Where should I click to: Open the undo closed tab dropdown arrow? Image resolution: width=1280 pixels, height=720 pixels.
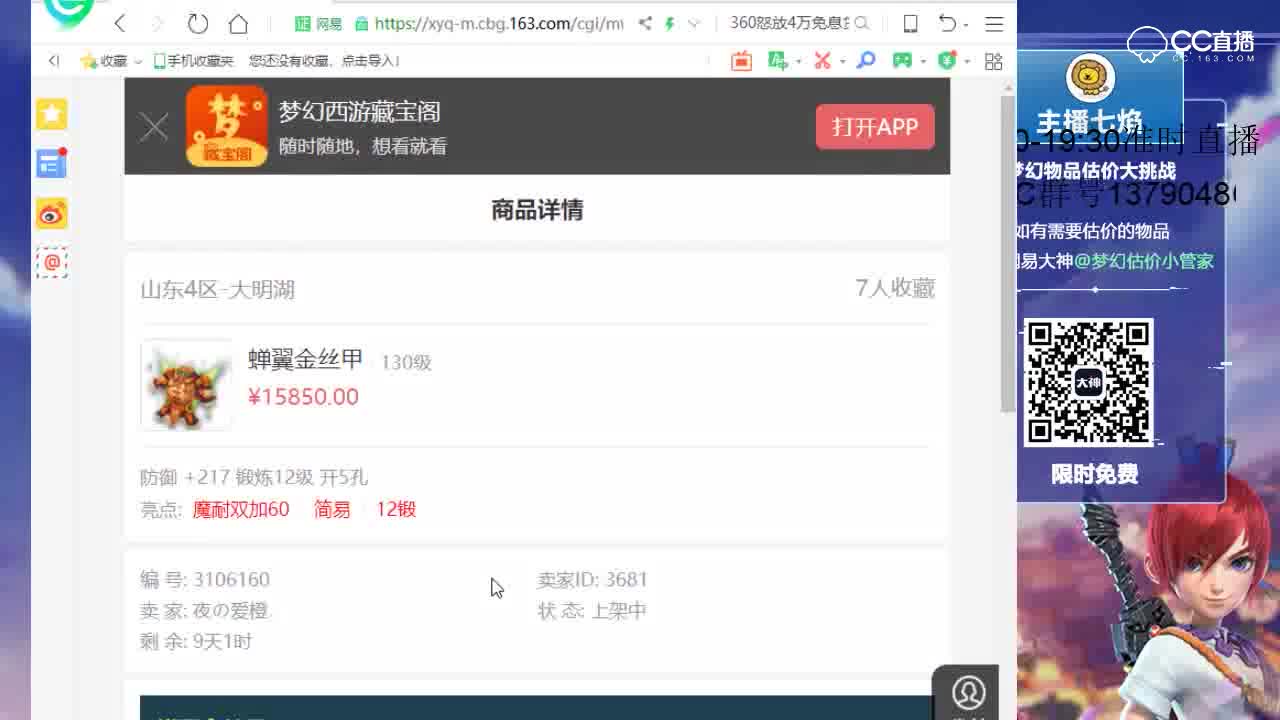(x=966, y=24)
